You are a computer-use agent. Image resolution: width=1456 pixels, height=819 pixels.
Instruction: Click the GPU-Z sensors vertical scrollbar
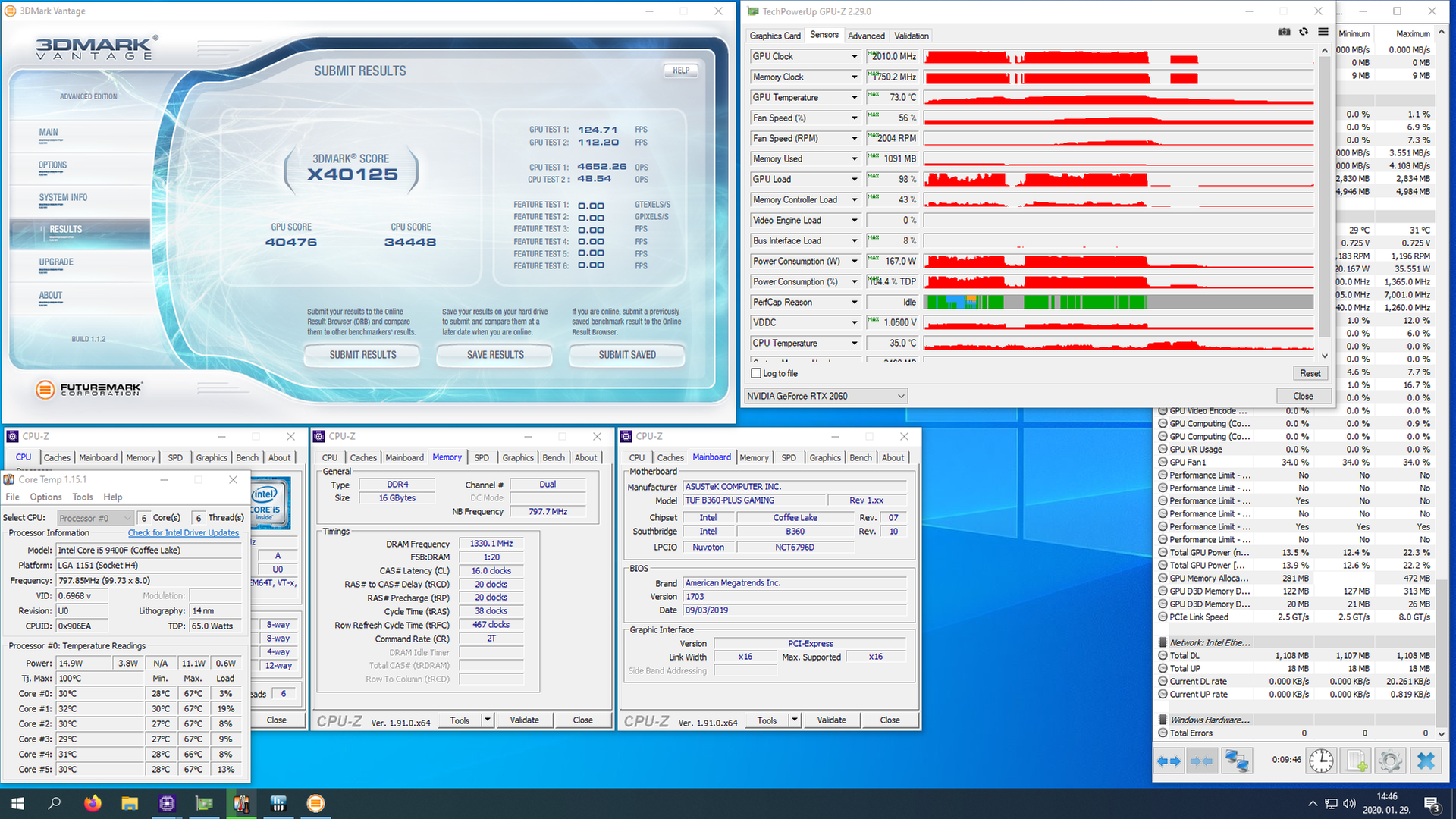(x=1324, y=203)
